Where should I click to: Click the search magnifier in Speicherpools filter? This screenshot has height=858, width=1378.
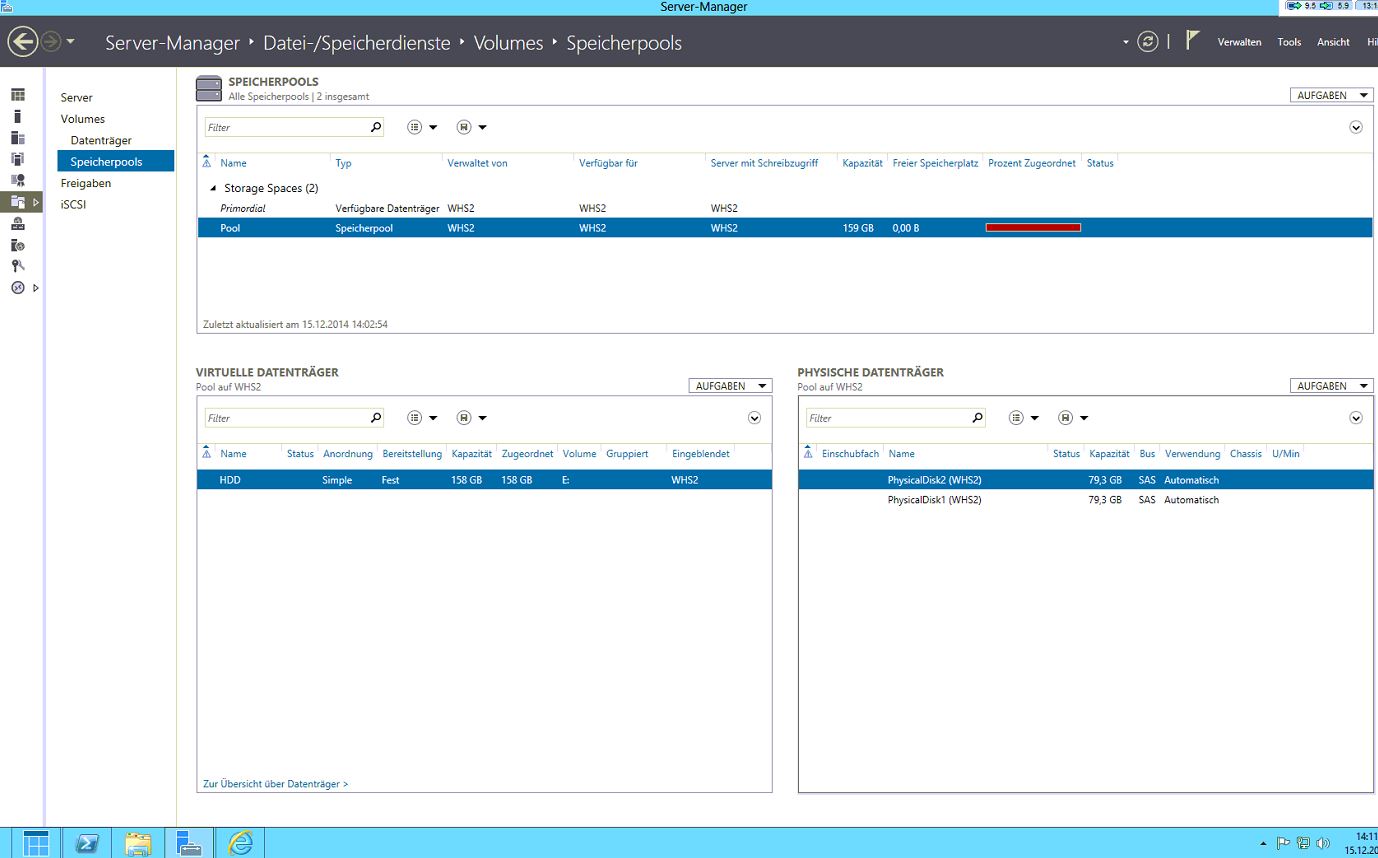pyautogui.click(x=376, y=127)
